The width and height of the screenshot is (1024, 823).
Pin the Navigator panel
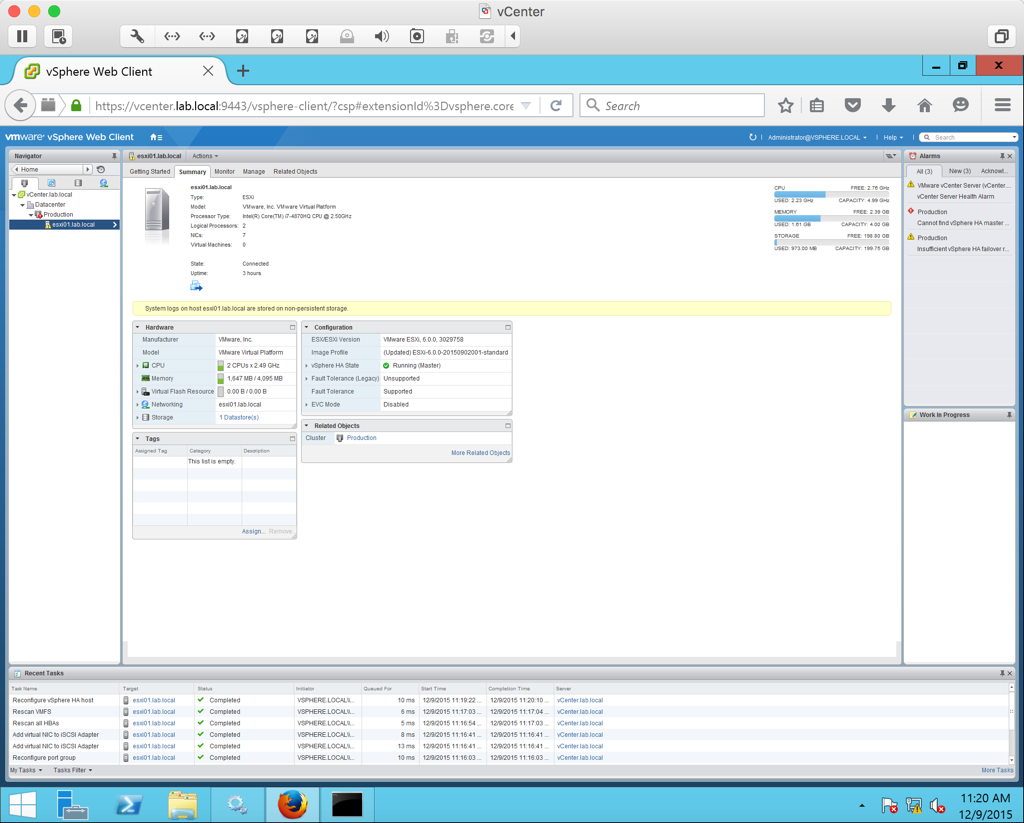tap(114, 156)
